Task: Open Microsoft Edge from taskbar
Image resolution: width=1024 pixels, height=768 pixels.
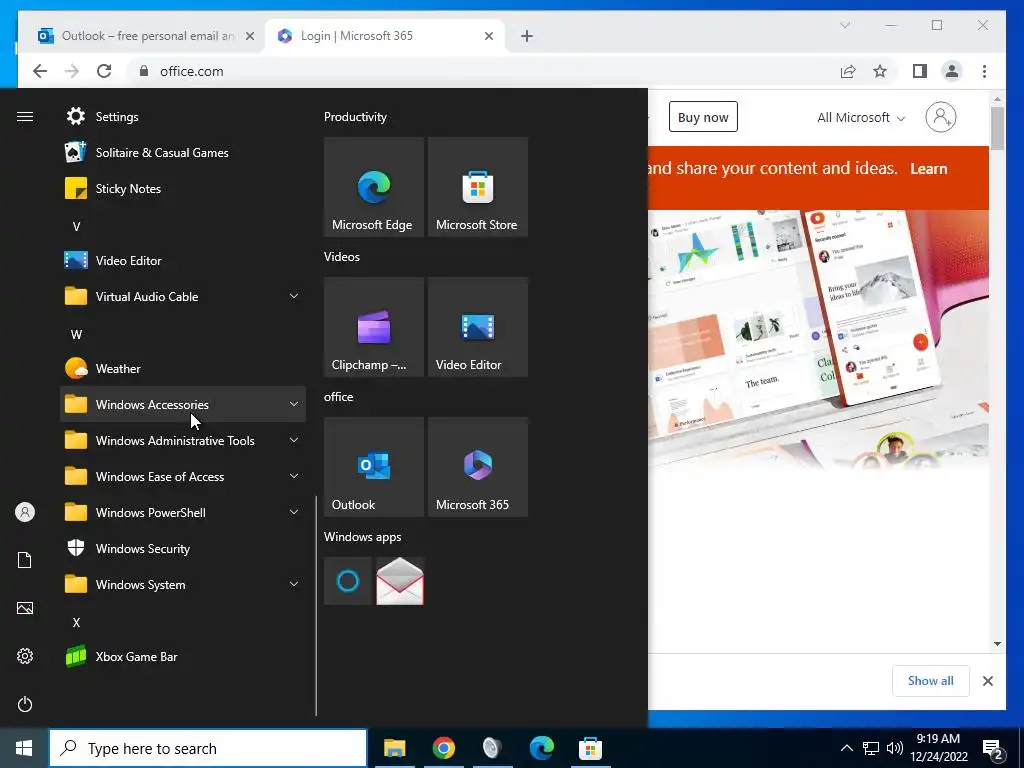Action: pos(541,748)
